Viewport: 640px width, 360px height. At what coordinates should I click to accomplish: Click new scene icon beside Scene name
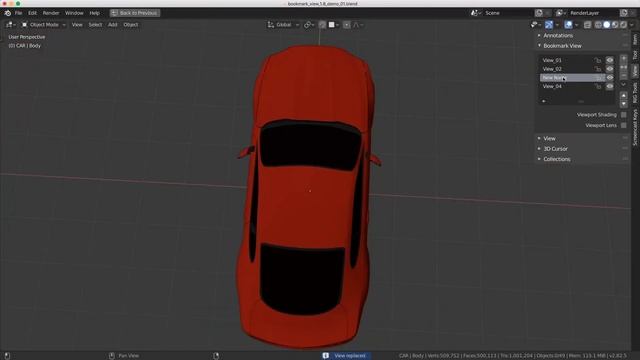(x=539, y=13)
